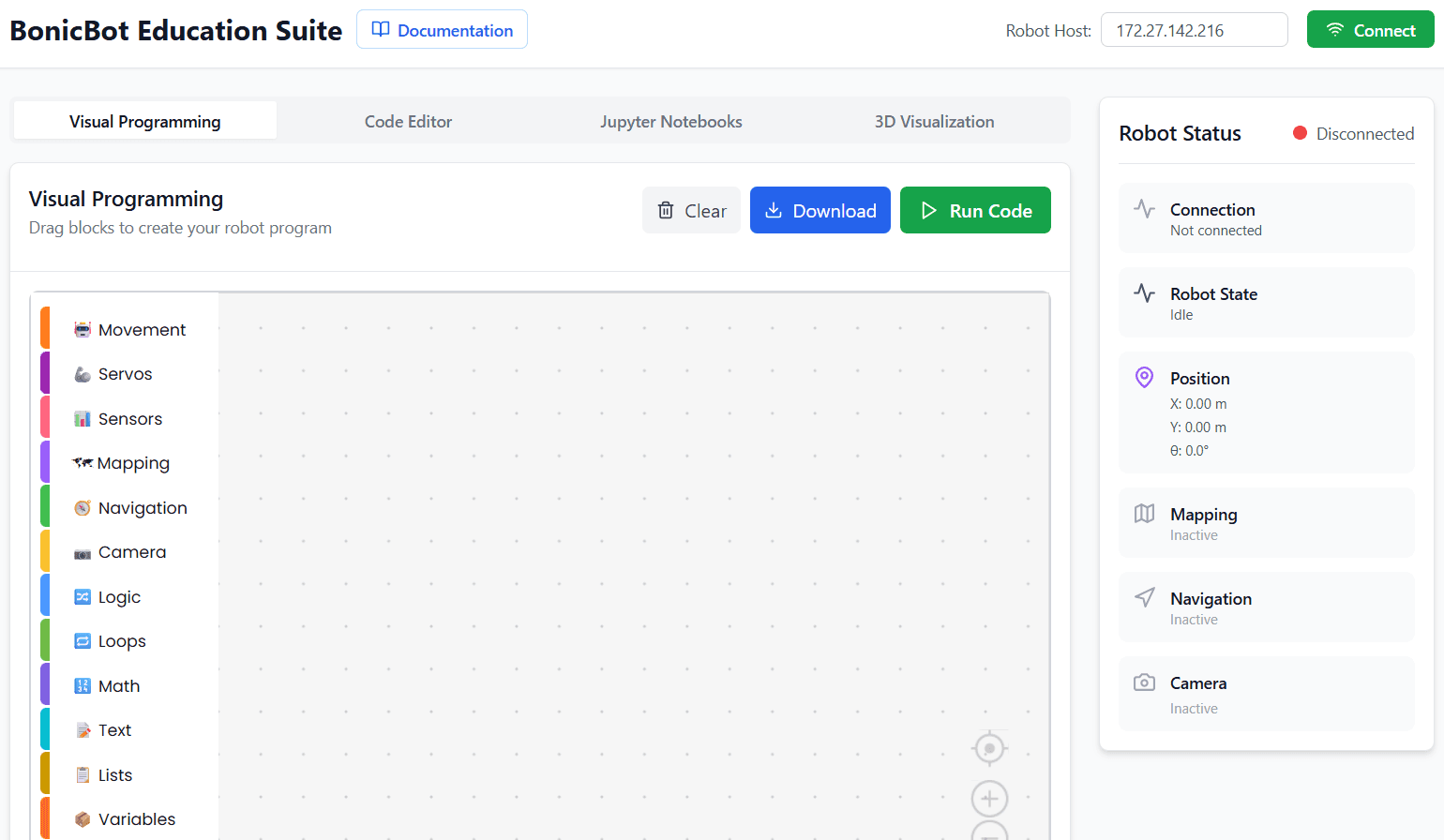Open the Navigation blocks category
Viewport: 1444px width, 840px height.
click(x=143, y=507)
